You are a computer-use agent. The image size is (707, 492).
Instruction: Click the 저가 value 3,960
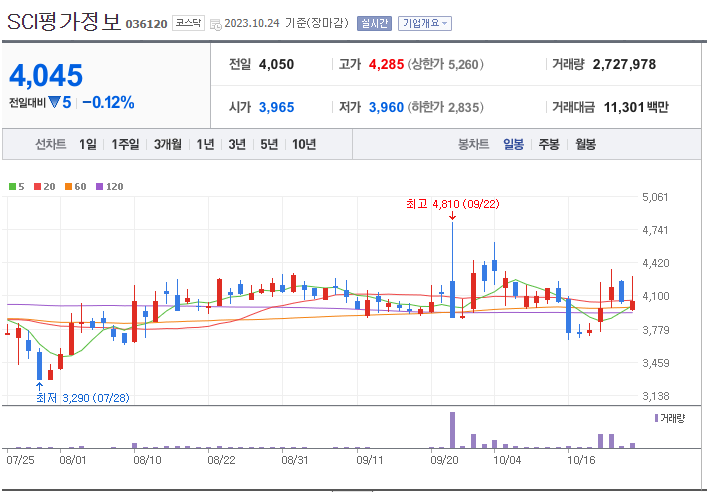coord(386,107)
